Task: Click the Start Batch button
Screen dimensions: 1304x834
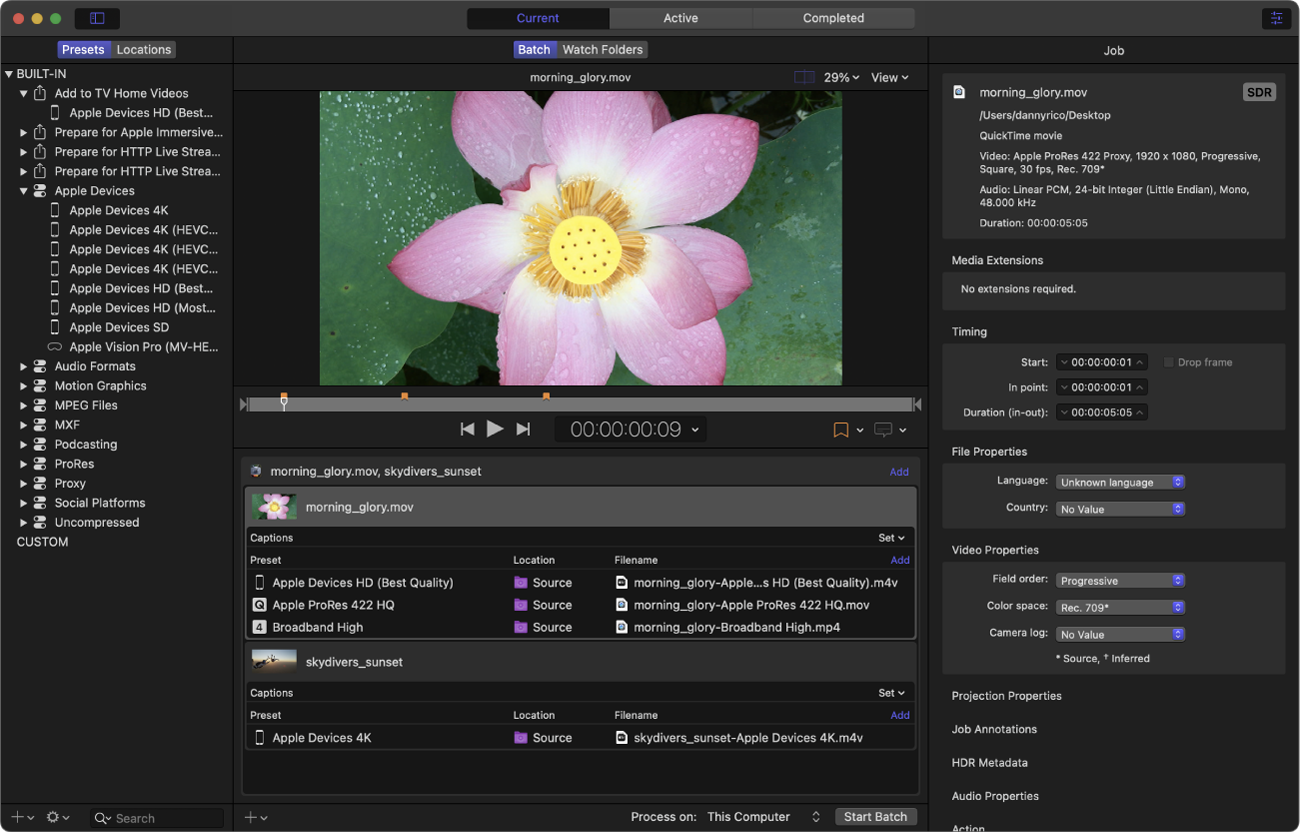Action: tap(875, 817)
